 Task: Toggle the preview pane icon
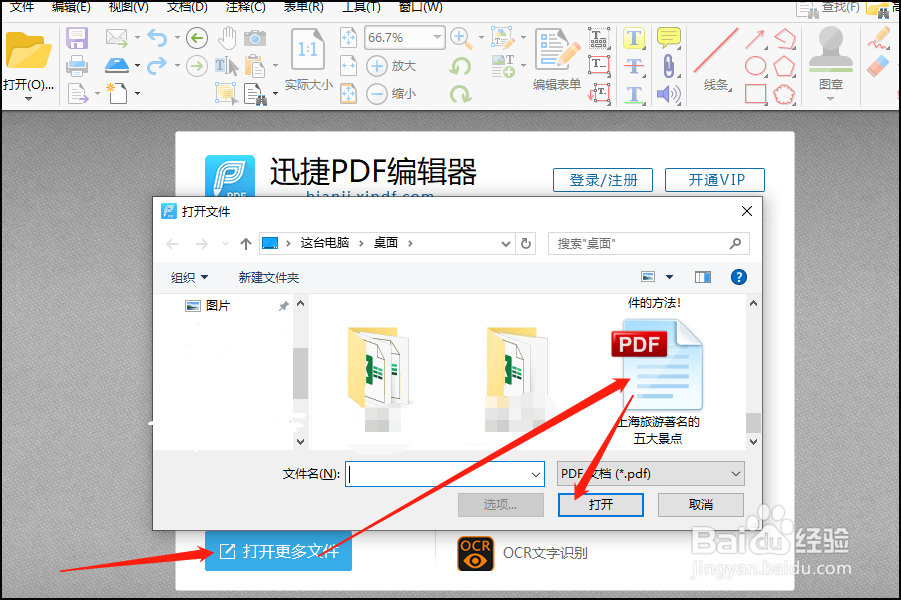tap(703, 277)
